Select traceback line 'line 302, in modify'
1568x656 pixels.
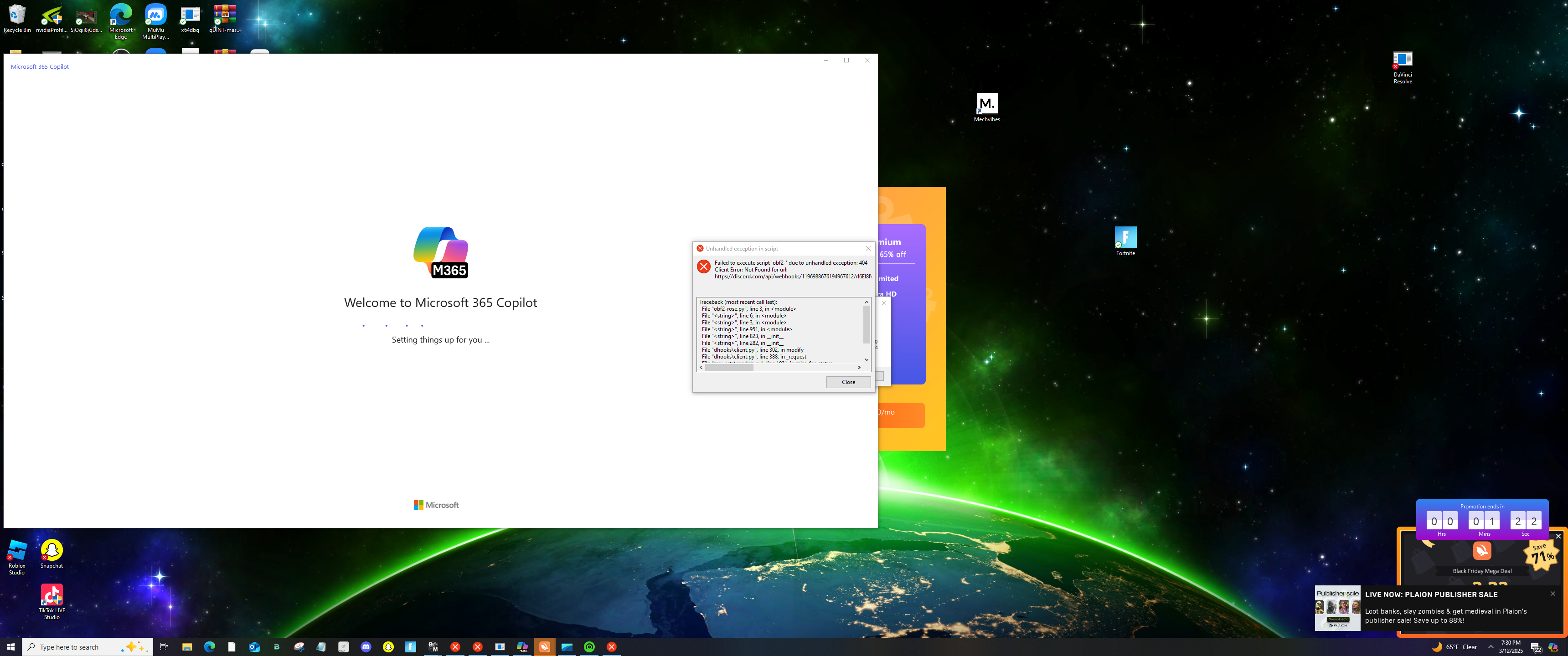[x=753, y=350]
